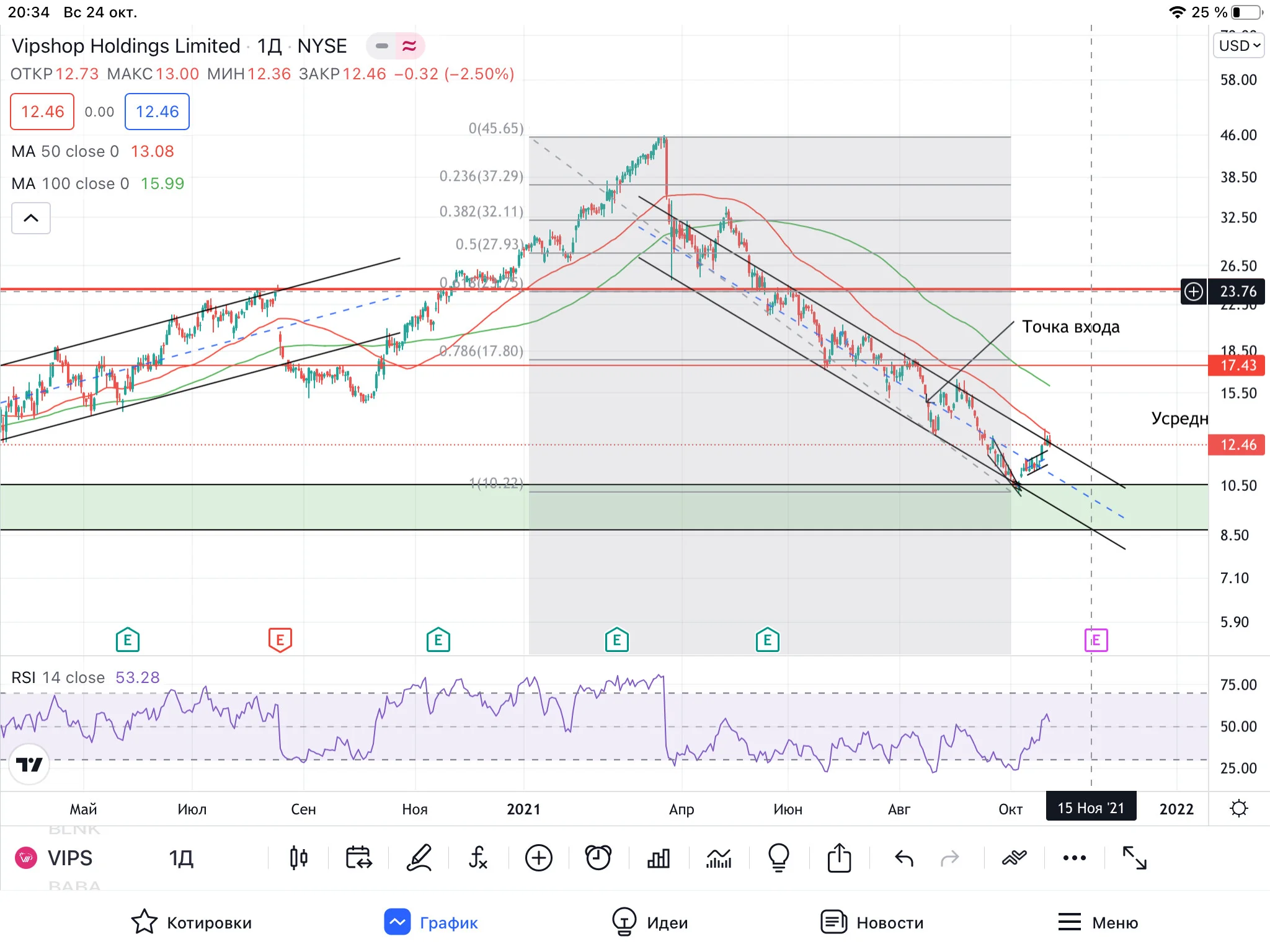Open the USD currency dropdown
1270x952 pixels.
1238,46
